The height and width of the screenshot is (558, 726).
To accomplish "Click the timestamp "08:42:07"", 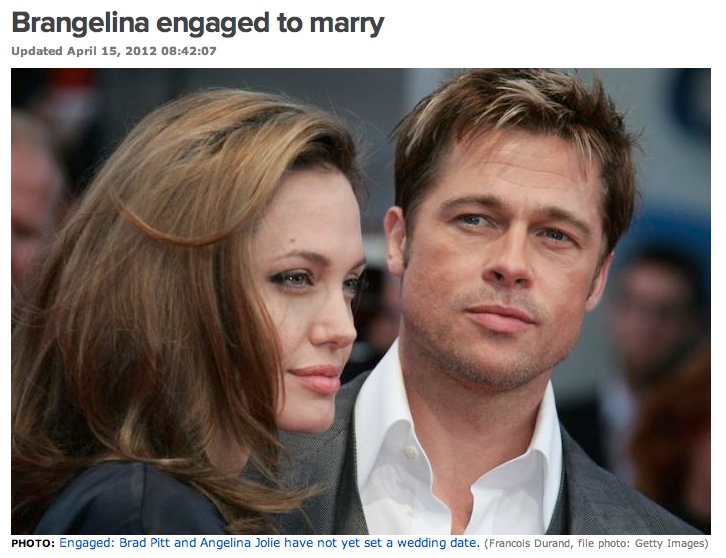I will click(x=189, y=51).
